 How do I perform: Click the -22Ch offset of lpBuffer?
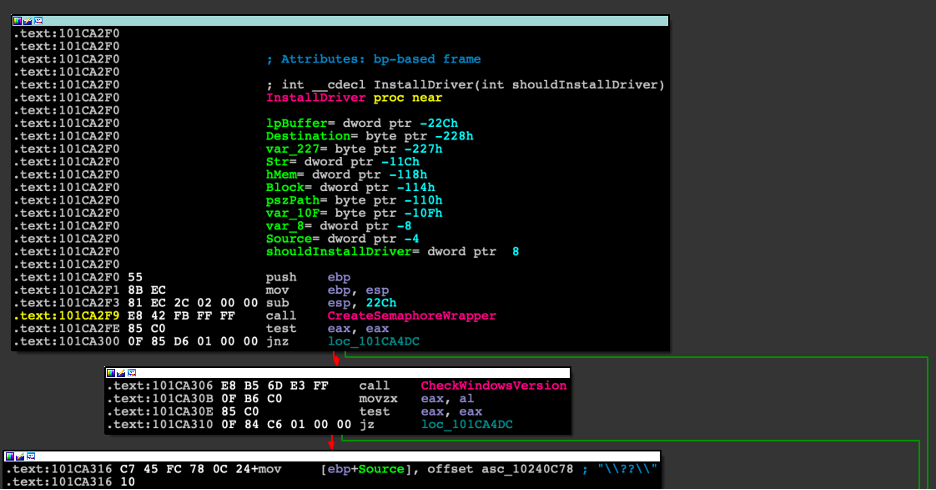click(439, 124)
